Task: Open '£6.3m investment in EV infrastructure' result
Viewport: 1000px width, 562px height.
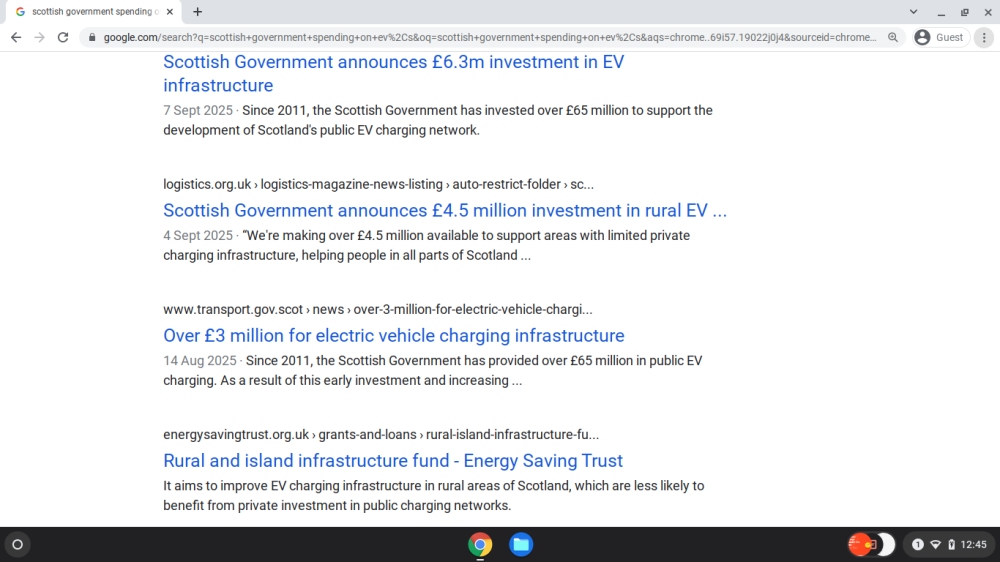Action: coord(393,73)
